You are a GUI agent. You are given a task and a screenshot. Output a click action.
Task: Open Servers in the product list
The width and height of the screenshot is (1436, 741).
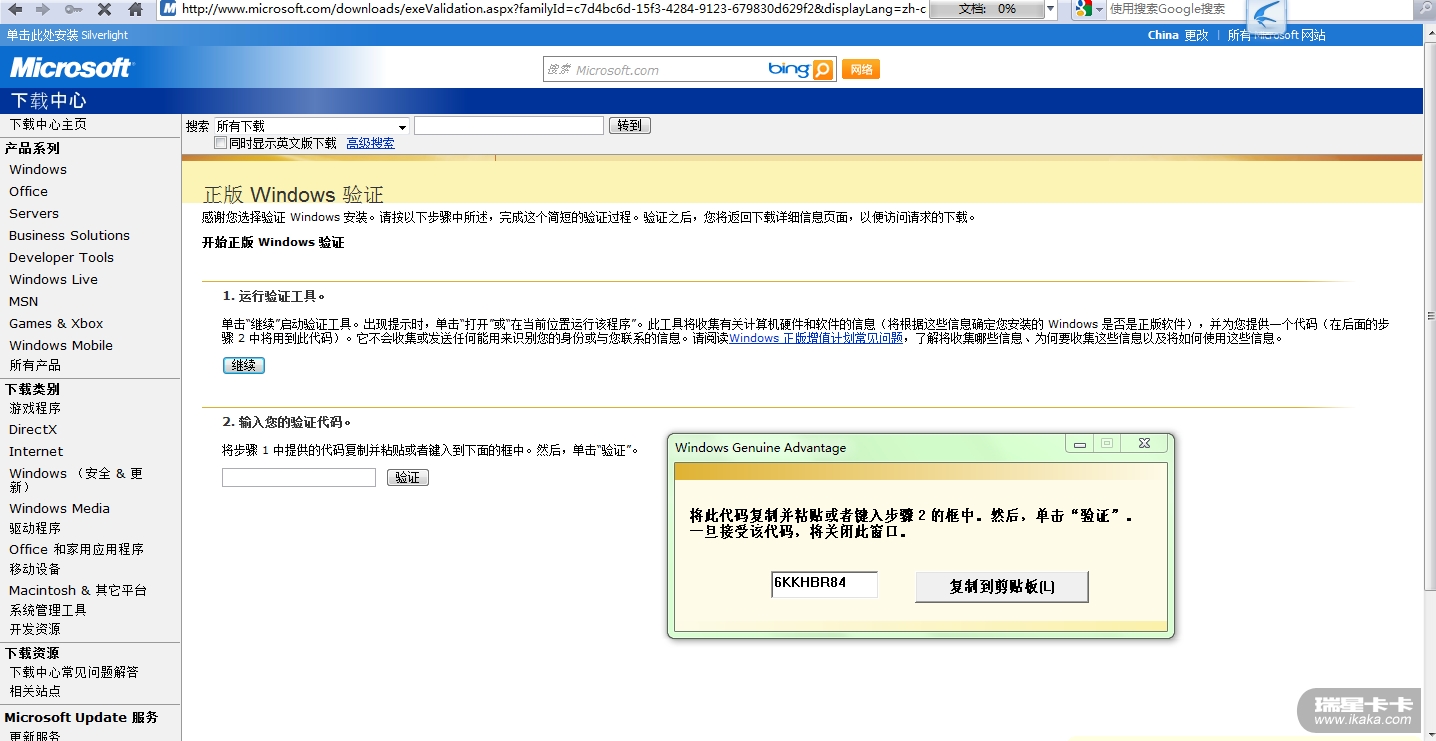point(34,213)
